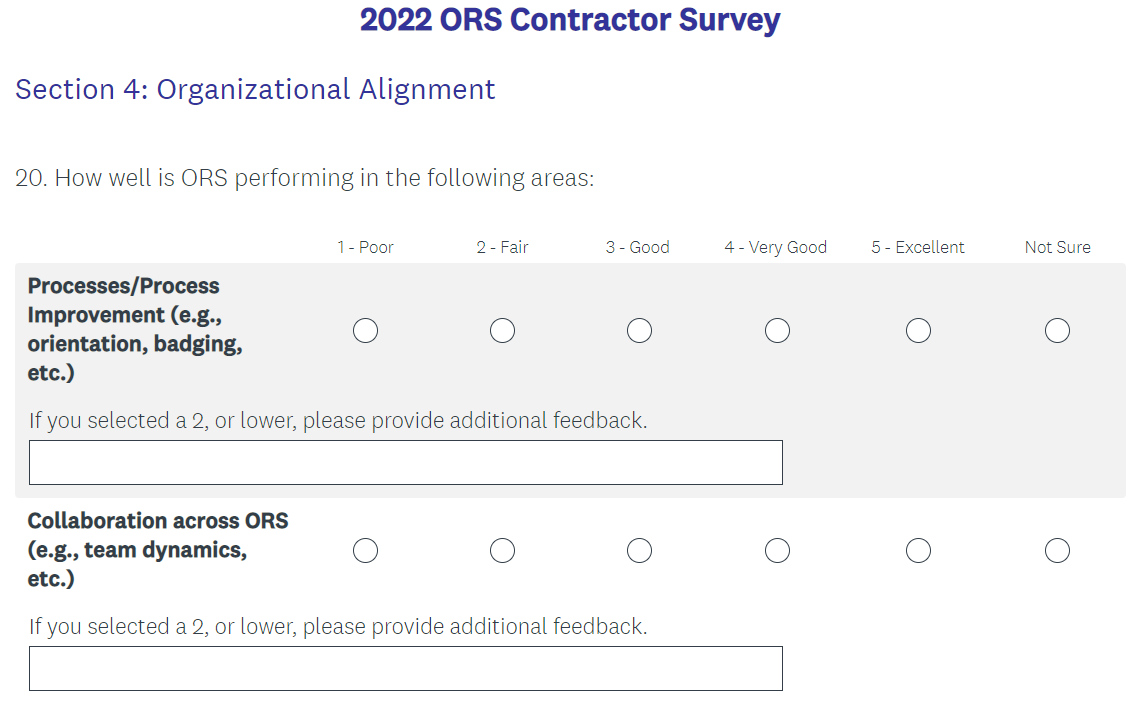This screenshot has height=701, width=1147.
Task: Rate Processes/Process Improvement as 2 - Fair
Action: coord(502,330)
